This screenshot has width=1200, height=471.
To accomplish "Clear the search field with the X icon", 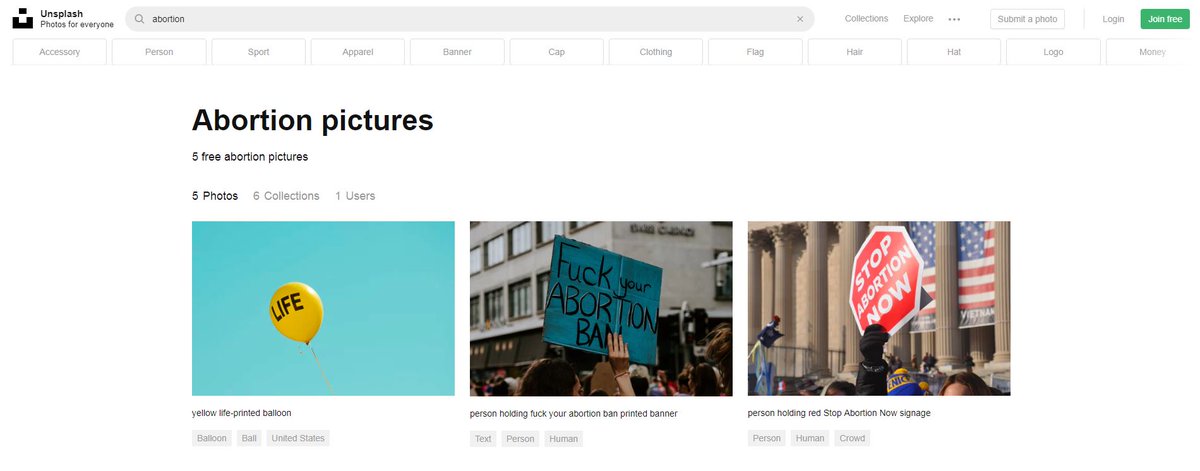I will [799, 19].
